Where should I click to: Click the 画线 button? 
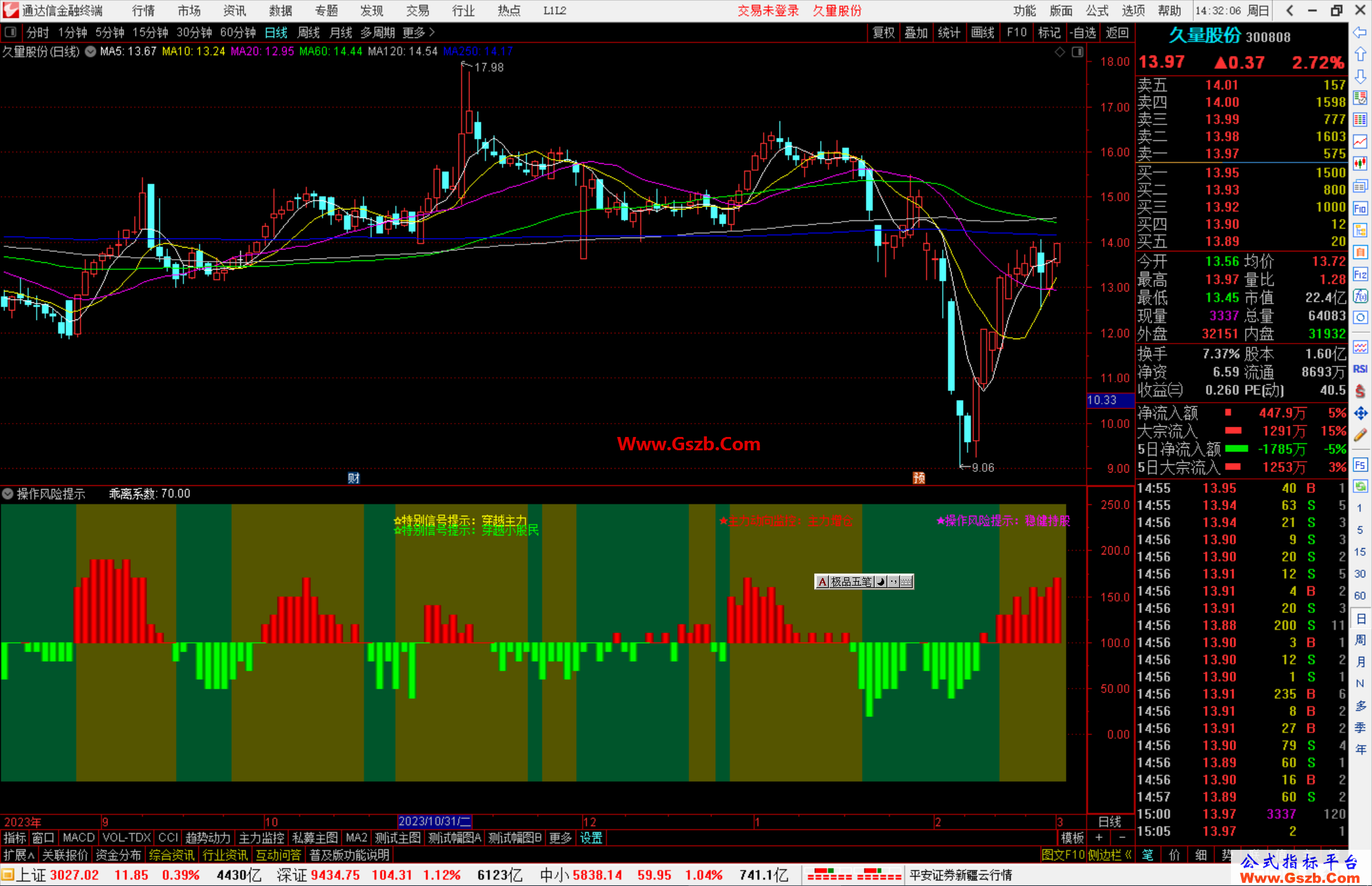tap(983, 32)
